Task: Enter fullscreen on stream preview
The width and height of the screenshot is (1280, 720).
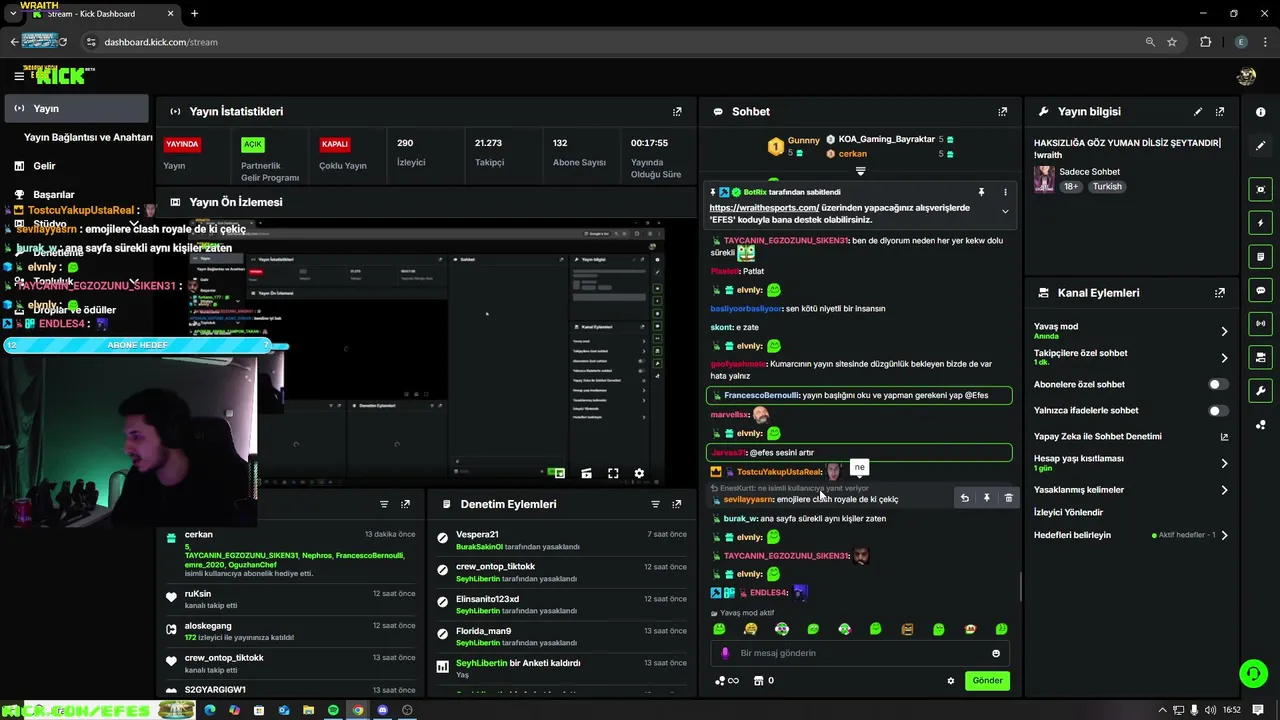Action: (x=613, y=473)
